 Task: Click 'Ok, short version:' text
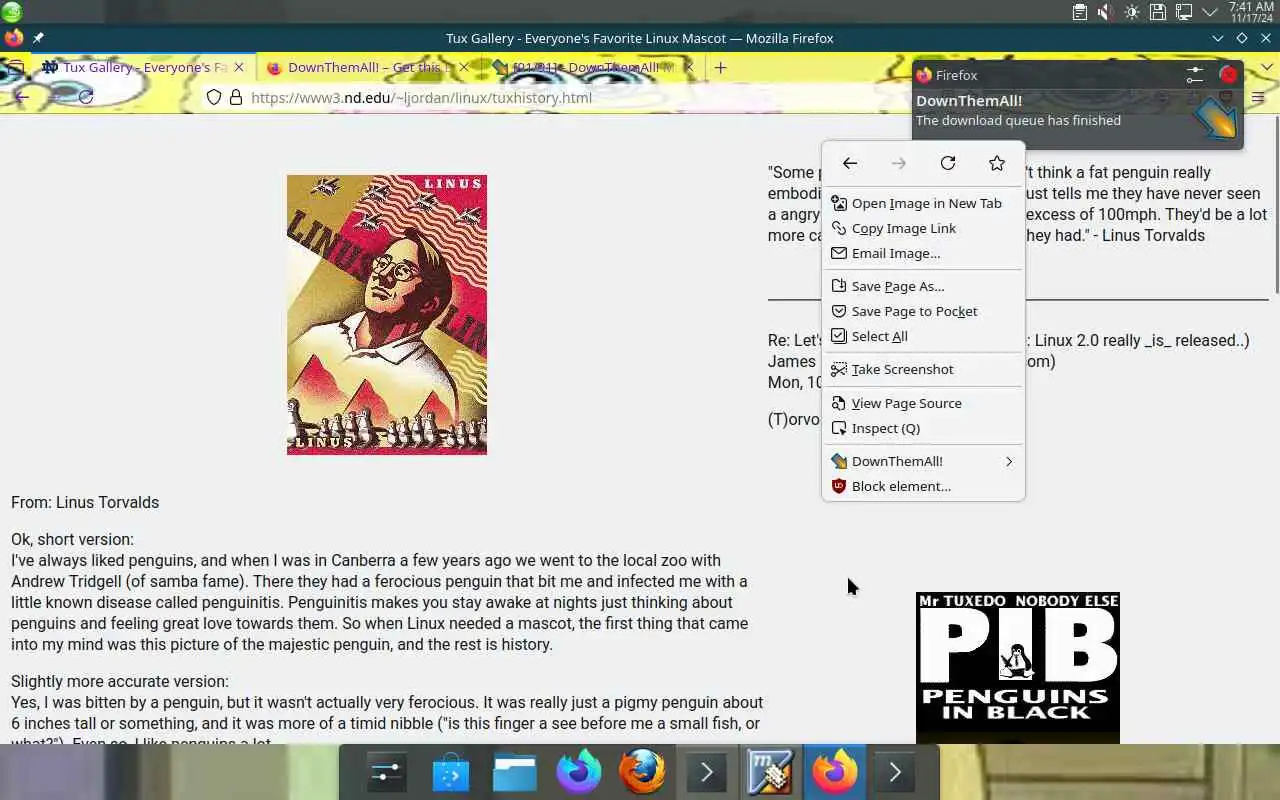click(x=72, y=539)
